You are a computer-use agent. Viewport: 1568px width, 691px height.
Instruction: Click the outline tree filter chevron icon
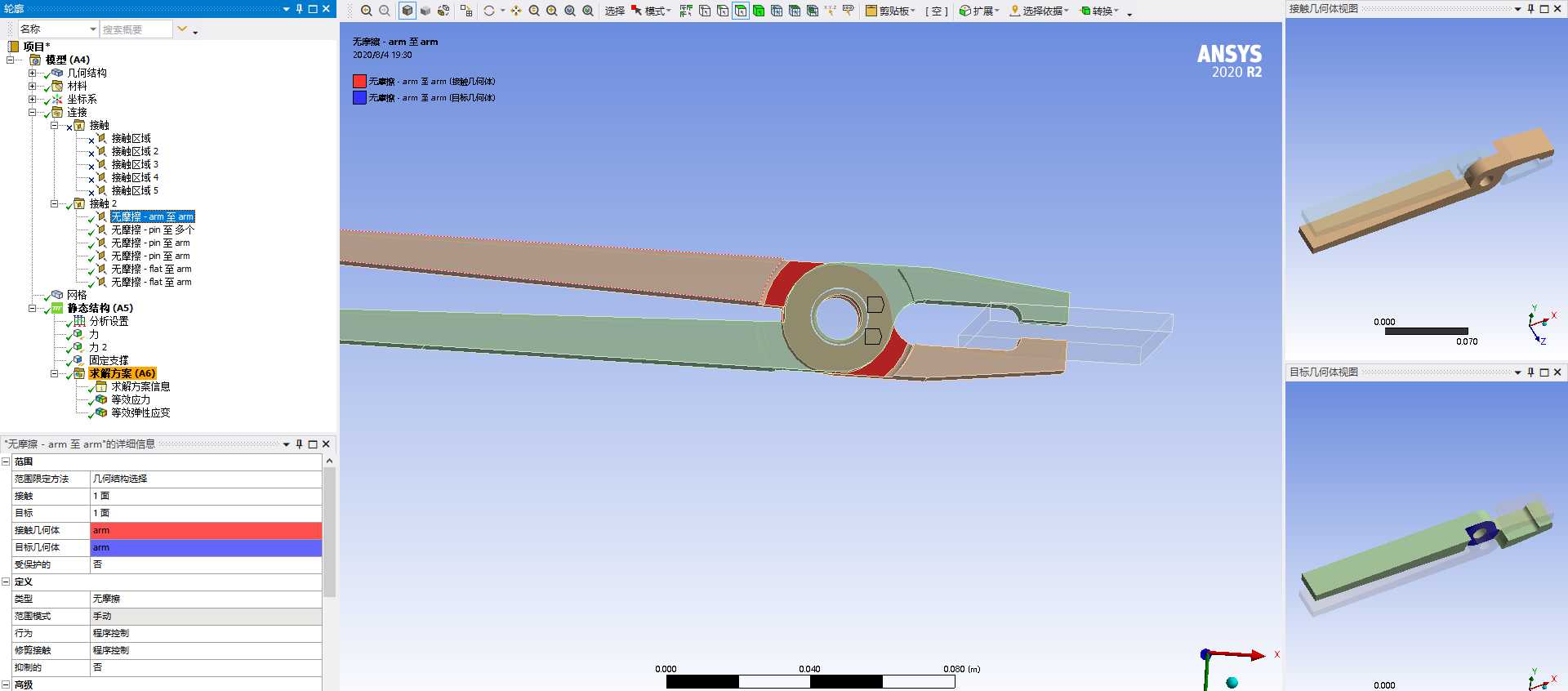182,29
